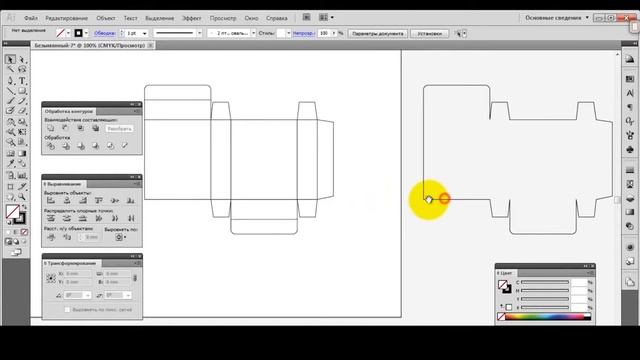
Task: Click Vertical Align Top icon
Action: pos(99,200)
